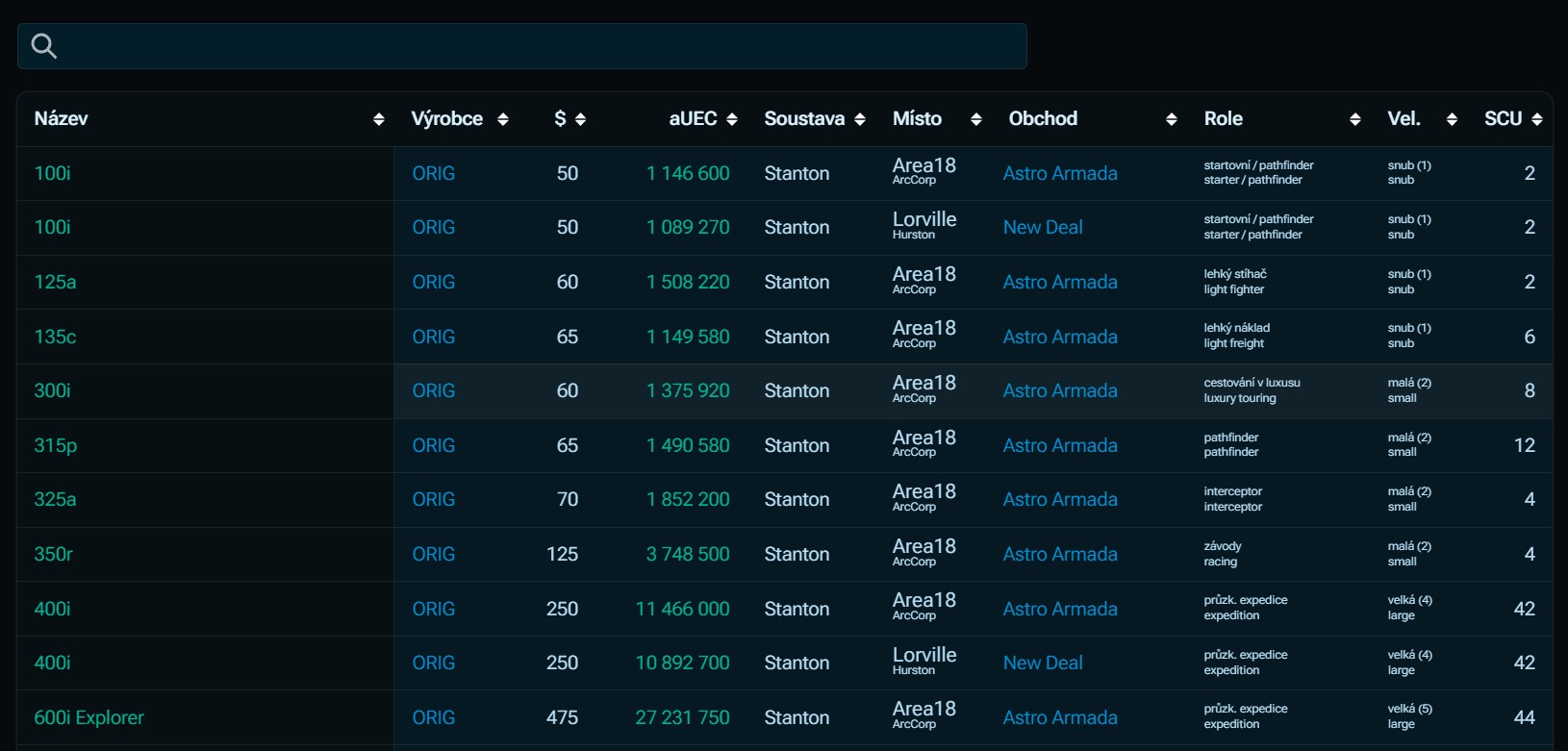Image resolution: width=1568 pixels, height=751 pixels.
Task: Open Astro Armada shop in 325a row
Action: (x=1060, y=499)
